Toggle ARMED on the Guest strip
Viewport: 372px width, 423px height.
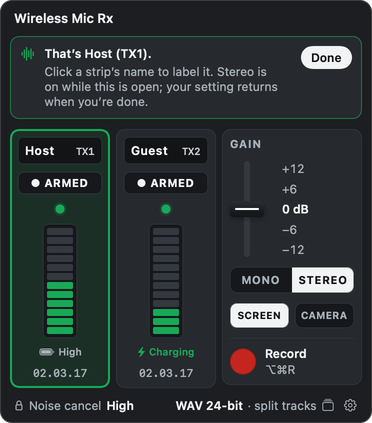[166, 183]
